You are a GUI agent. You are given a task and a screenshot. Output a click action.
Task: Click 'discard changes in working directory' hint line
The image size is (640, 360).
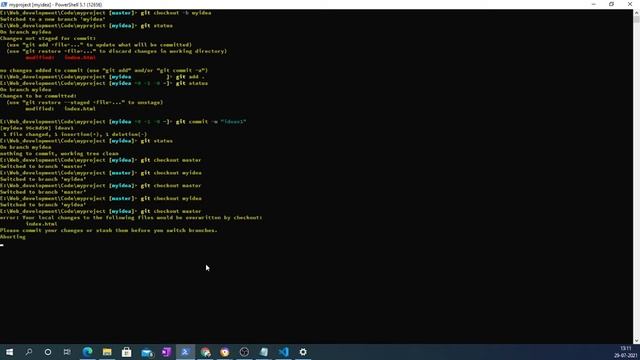tap(116, 51)
